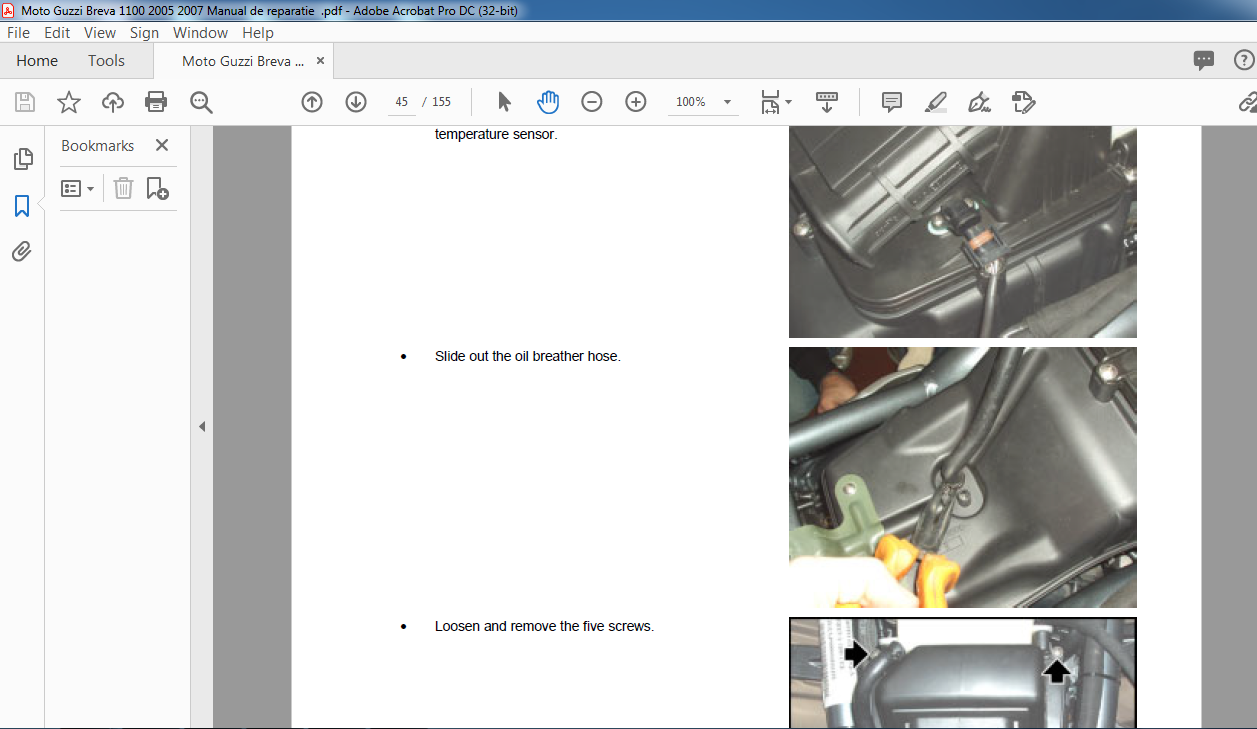Upload file to cloud icon
This screenshot has width=1257, height=729.
point(113,102)
